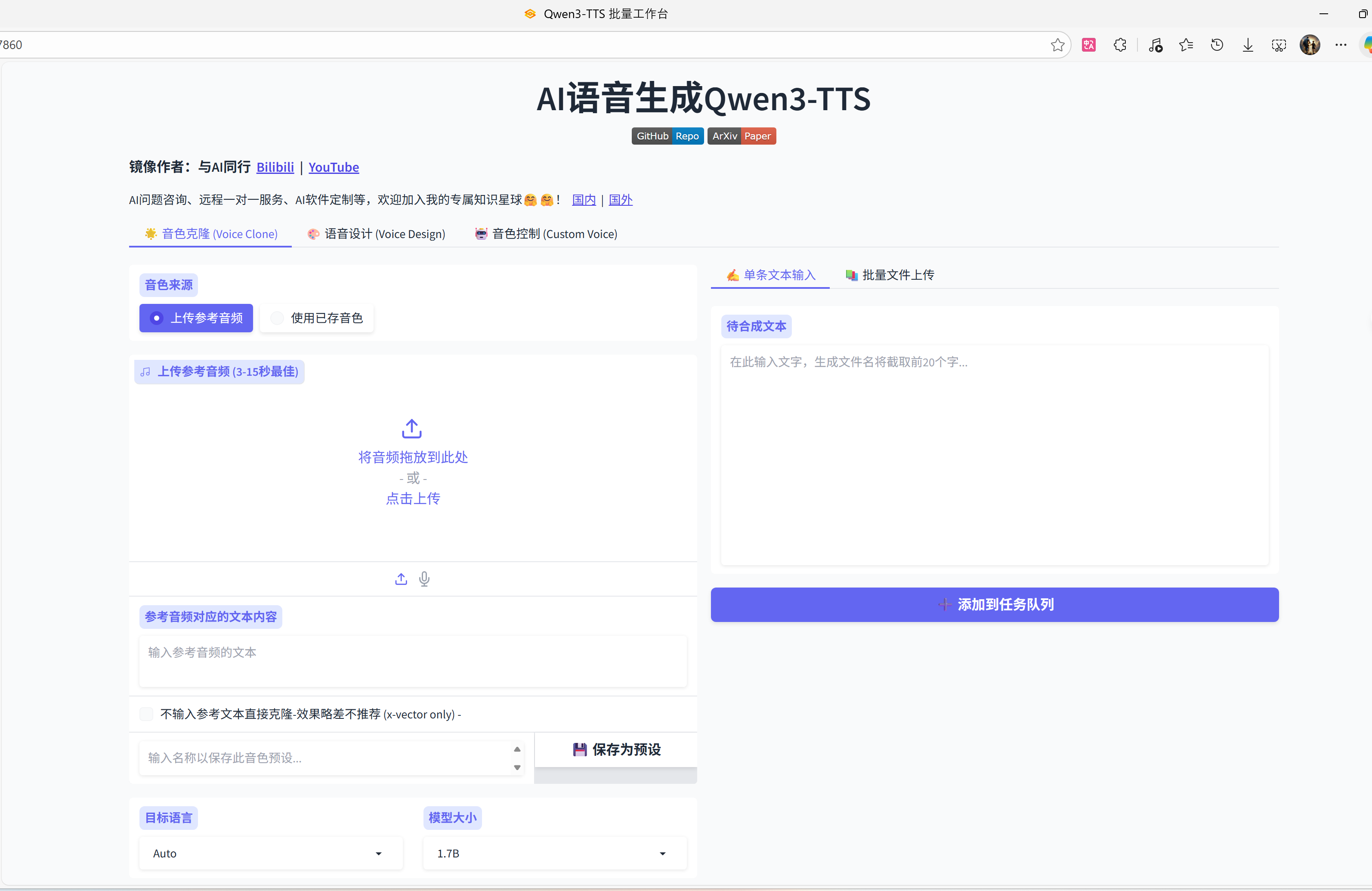
Task: Switch to 语音设计 (Voice Design) tab
Action: [377, 234]
